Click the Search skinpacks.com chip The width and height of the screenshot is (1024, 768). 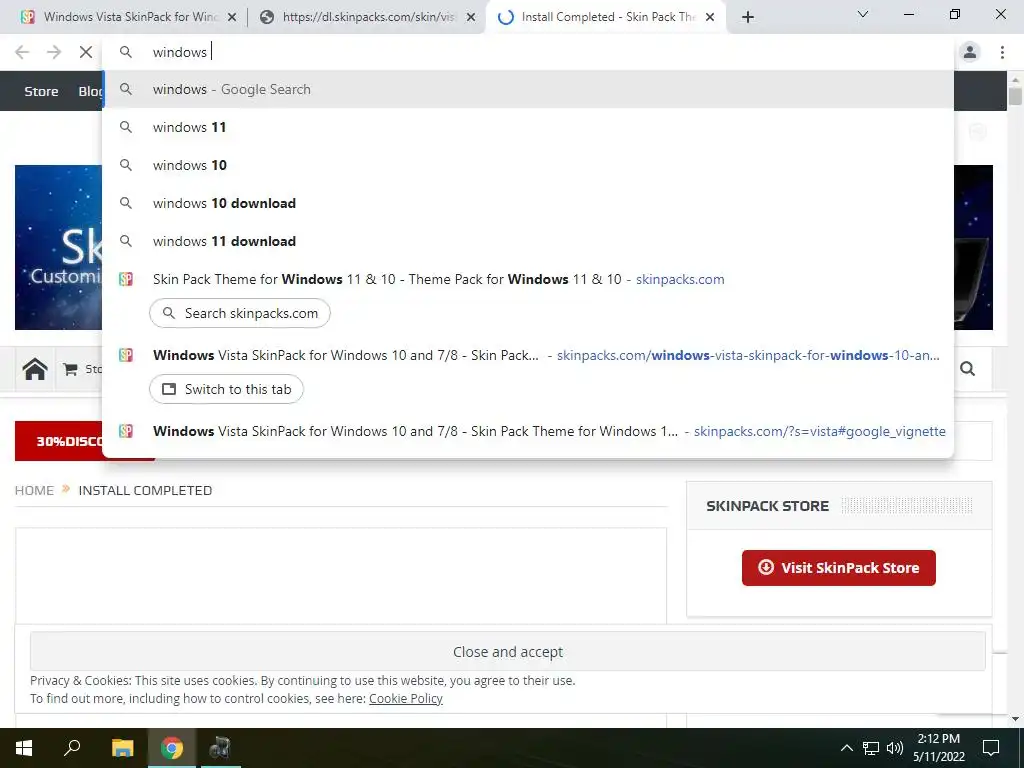point(240,313)
